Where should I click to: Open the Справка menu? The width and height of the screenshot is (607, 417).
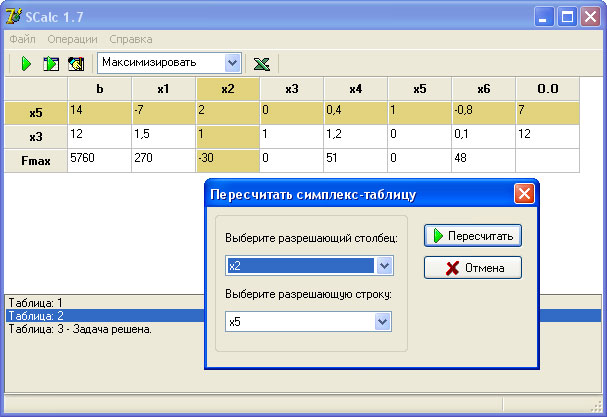131,39
